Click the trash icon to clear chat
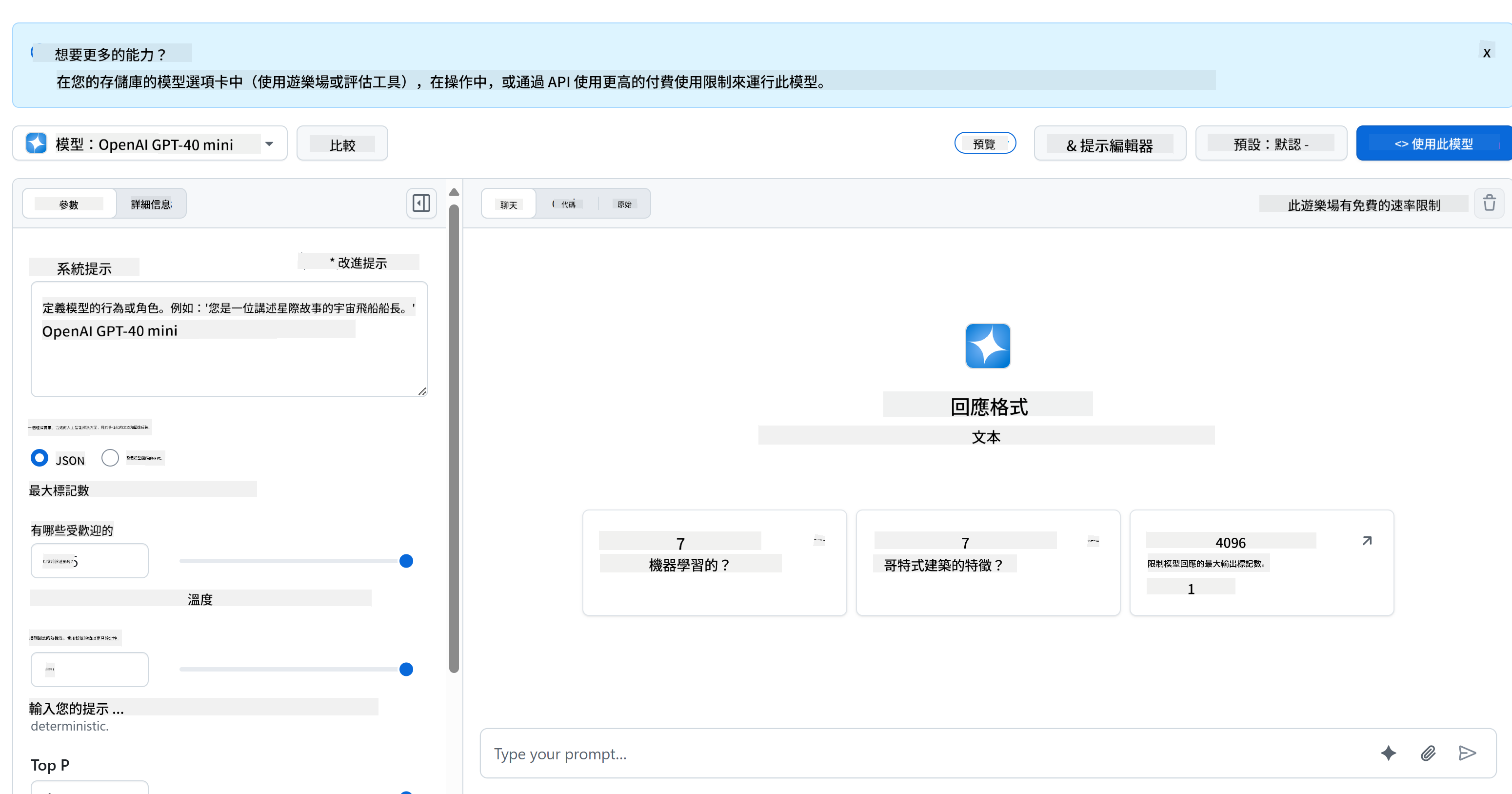1512x794 pixels. tap(1489, 203)
